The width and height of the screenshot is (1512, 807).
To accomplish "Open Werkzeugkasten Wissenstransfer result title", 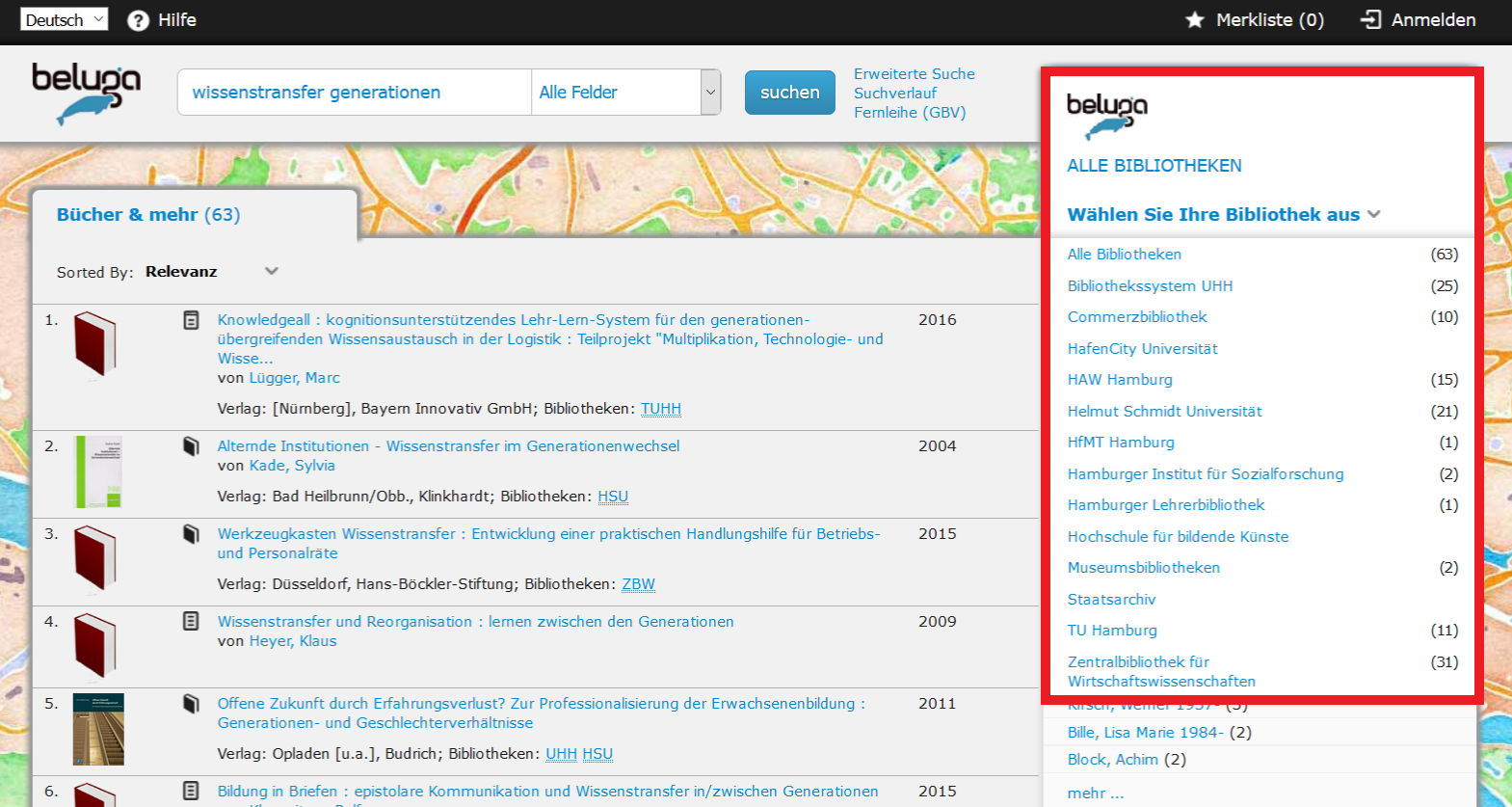I will point(548,544).
